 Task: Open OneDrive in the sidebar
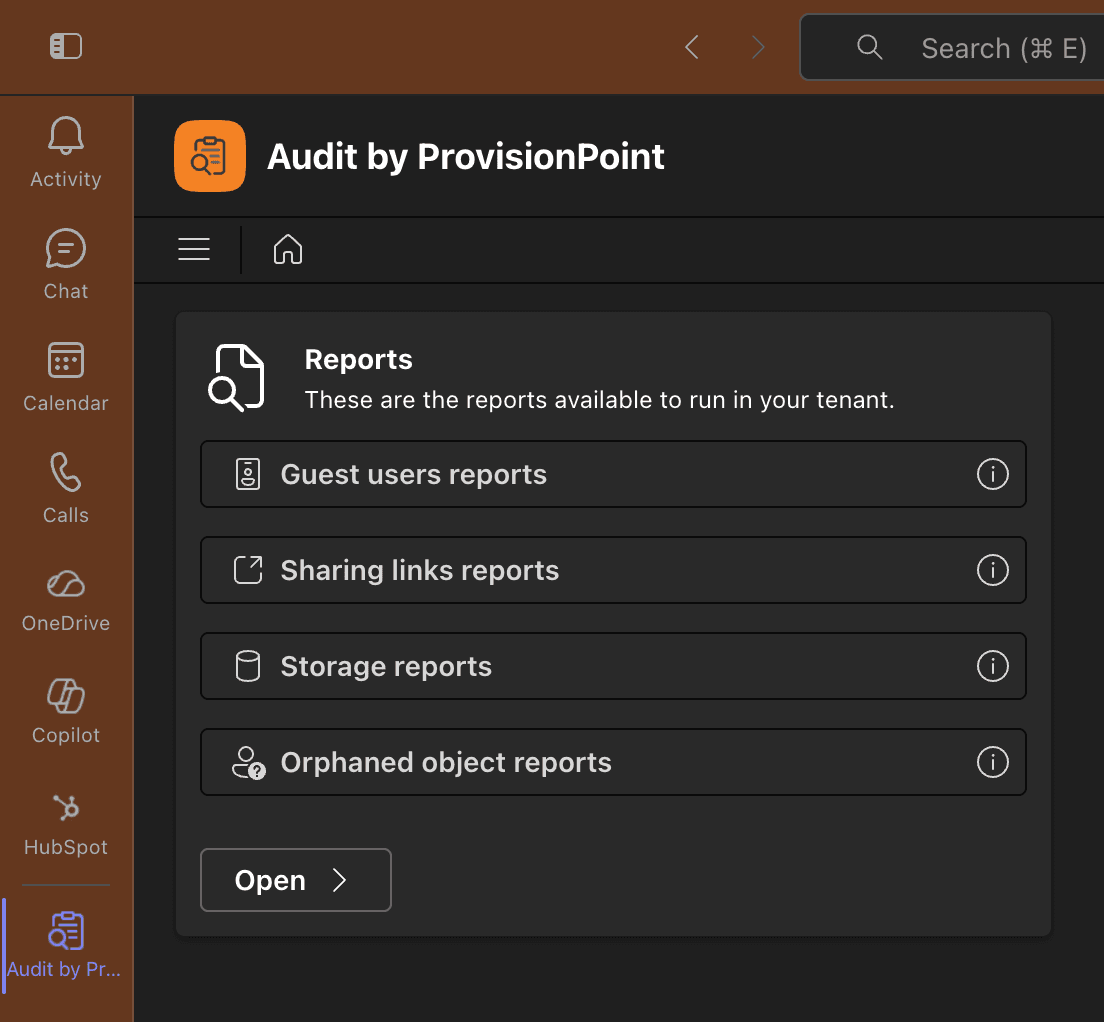coord(65,600)
